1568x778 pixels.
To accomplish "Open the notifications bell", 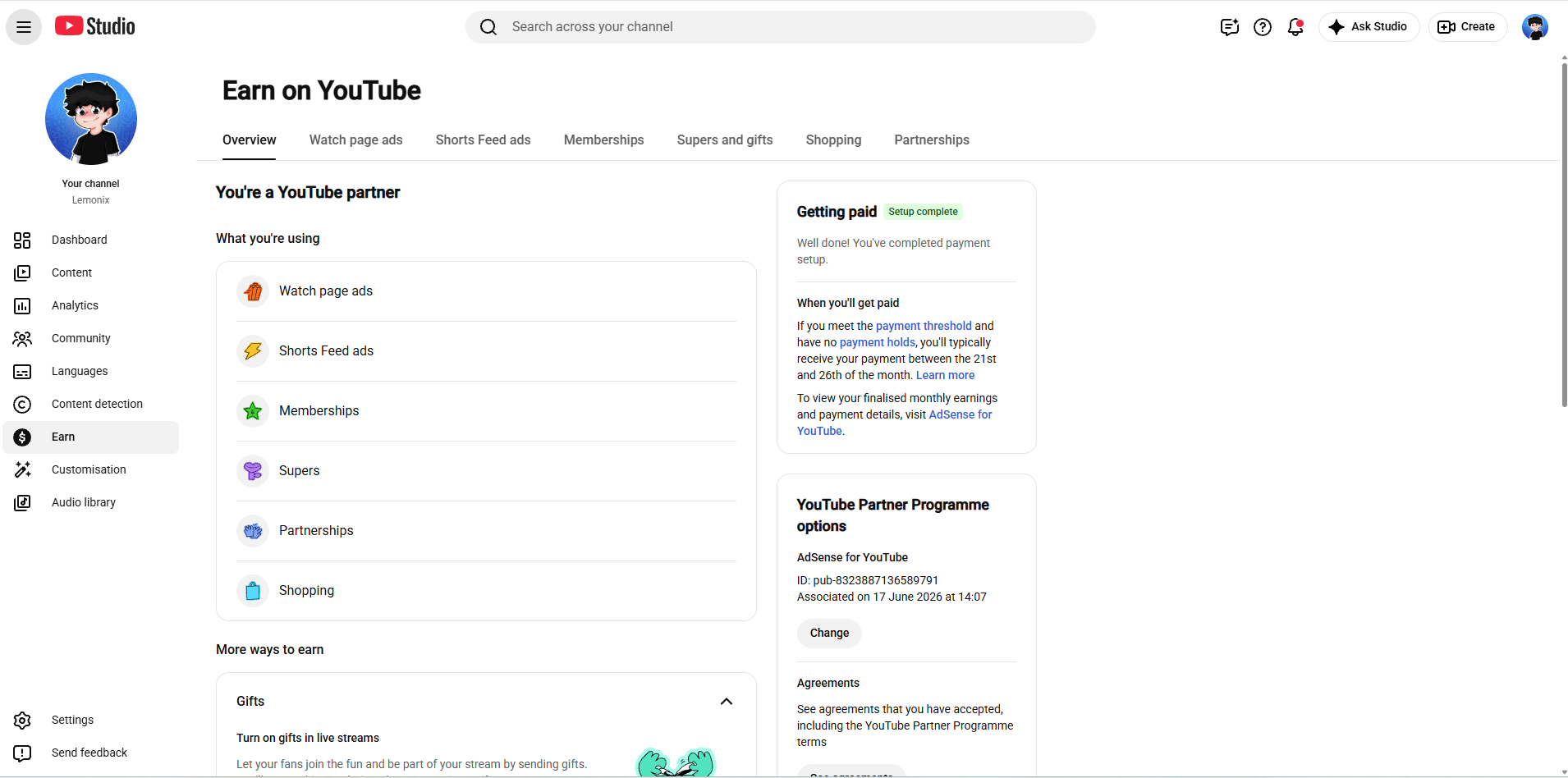I will click(x=1295, y=27).
